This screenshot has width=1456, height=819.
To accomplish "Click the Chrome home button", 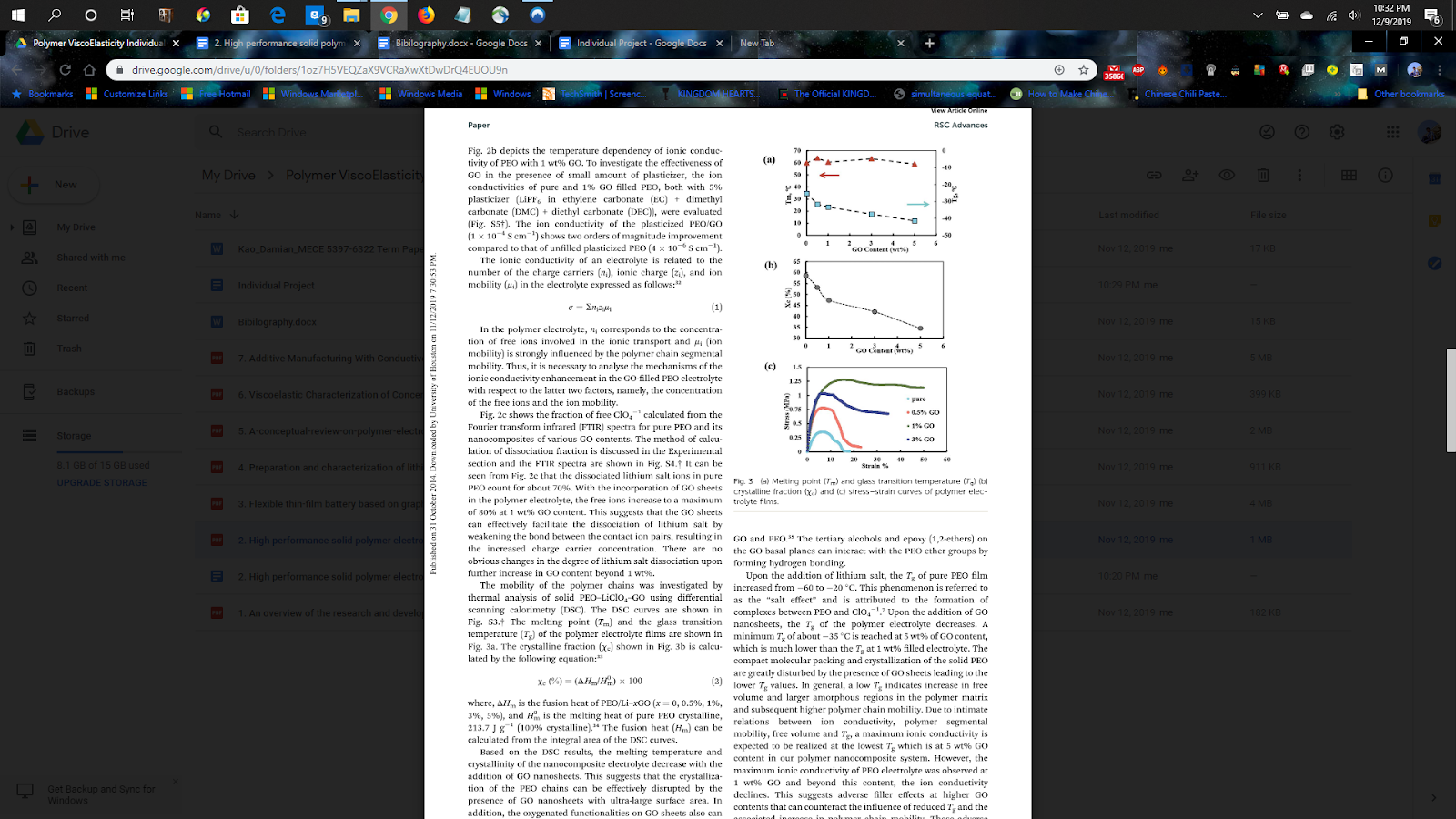I will tap(89, 69).
